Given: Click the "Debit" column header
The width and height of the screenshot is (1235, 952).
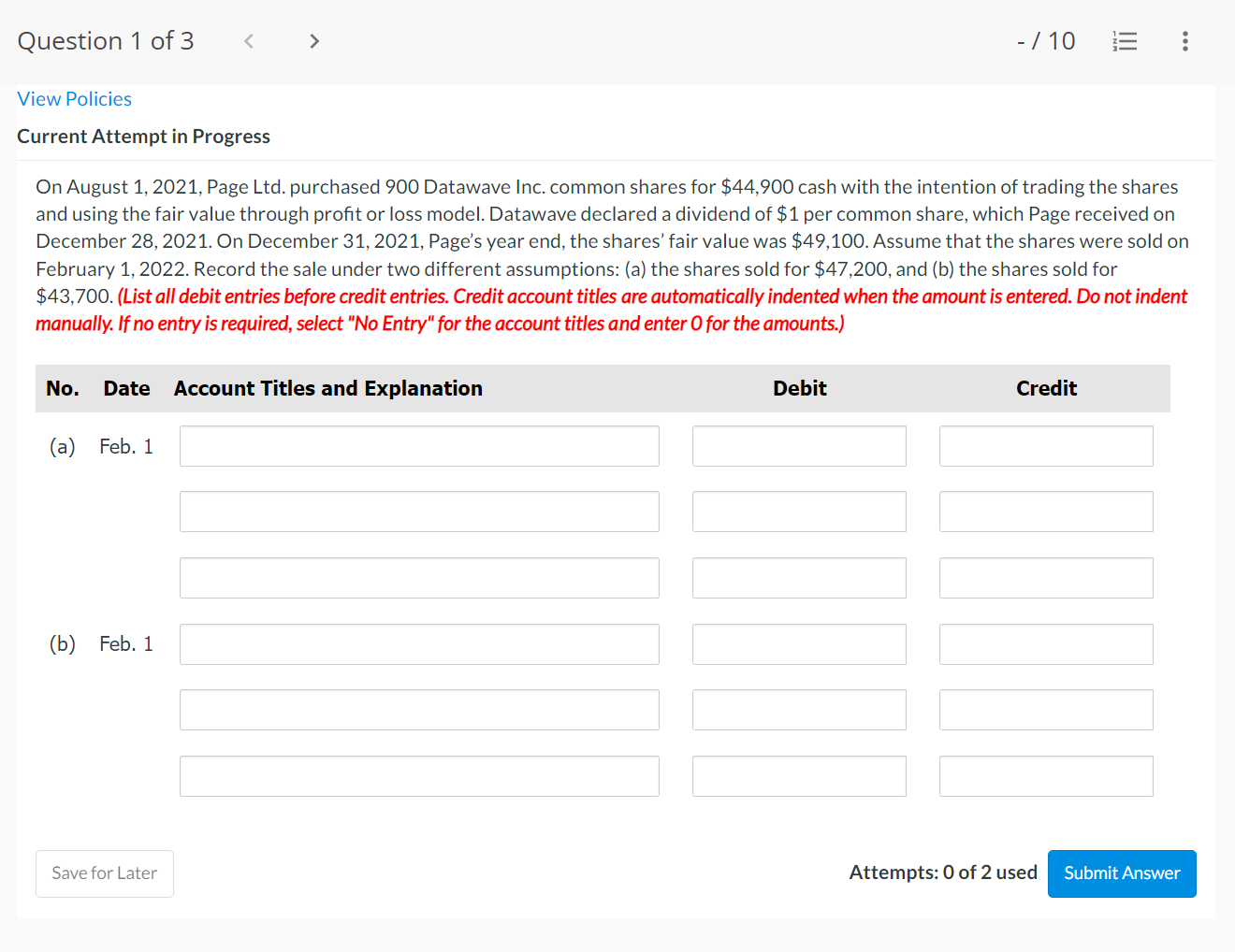Looking at the screenshot, I should [x=800, y=388].
